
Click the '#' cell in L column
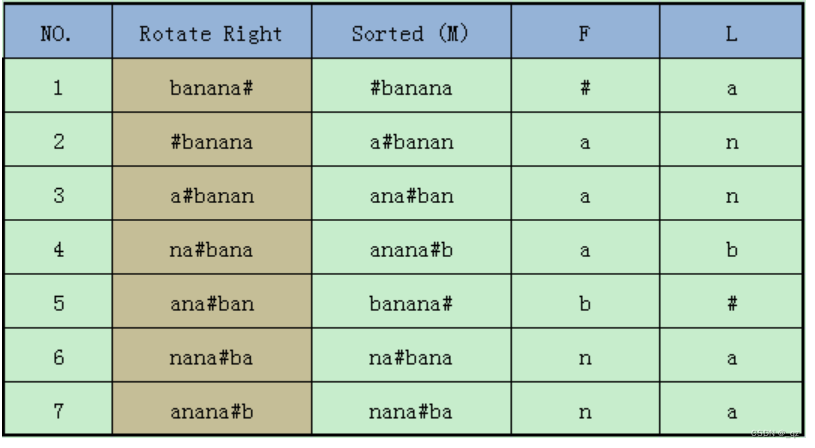[731, 304]
